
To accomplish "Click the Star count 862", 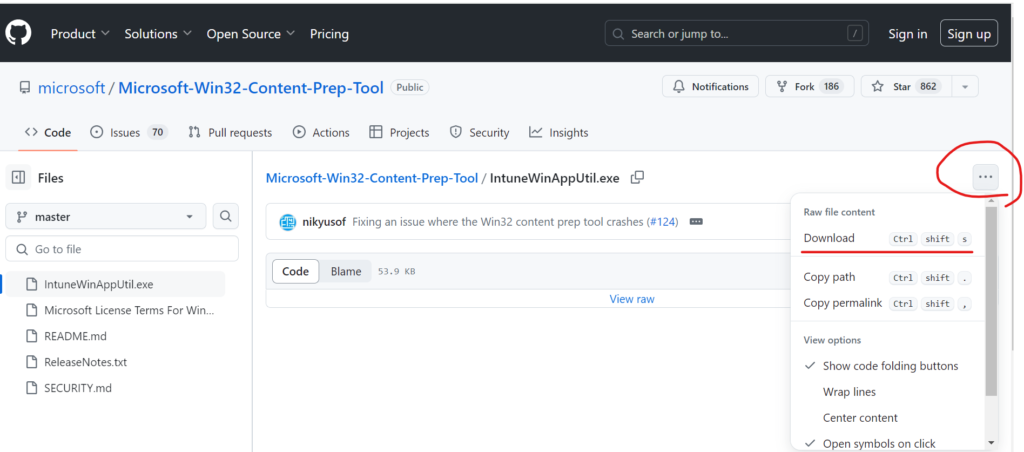I will point(928,87).
